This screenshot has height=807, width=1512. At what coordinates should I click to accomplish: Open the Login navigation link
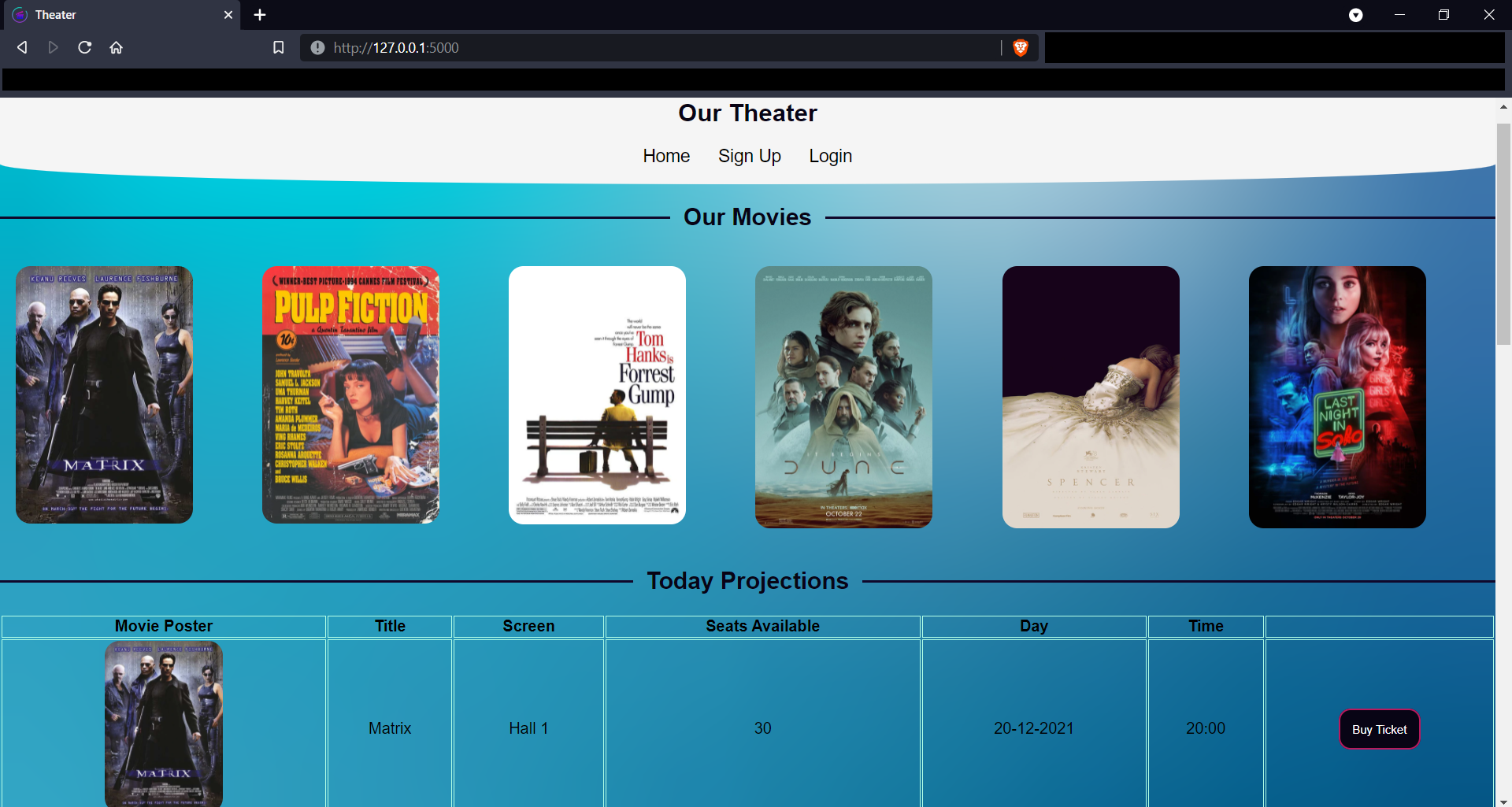pos(831,156)
